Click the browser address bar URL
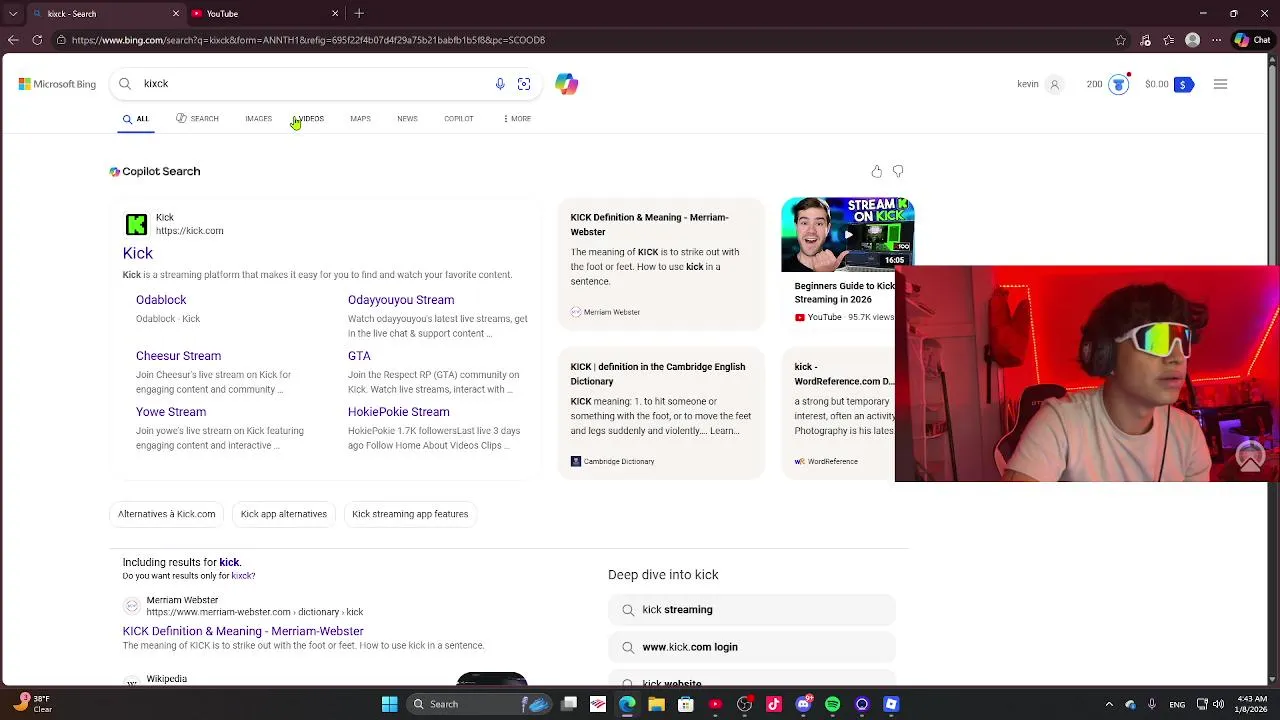The height and width of the screenshot is (720, 1280). [x=308, y=40]
